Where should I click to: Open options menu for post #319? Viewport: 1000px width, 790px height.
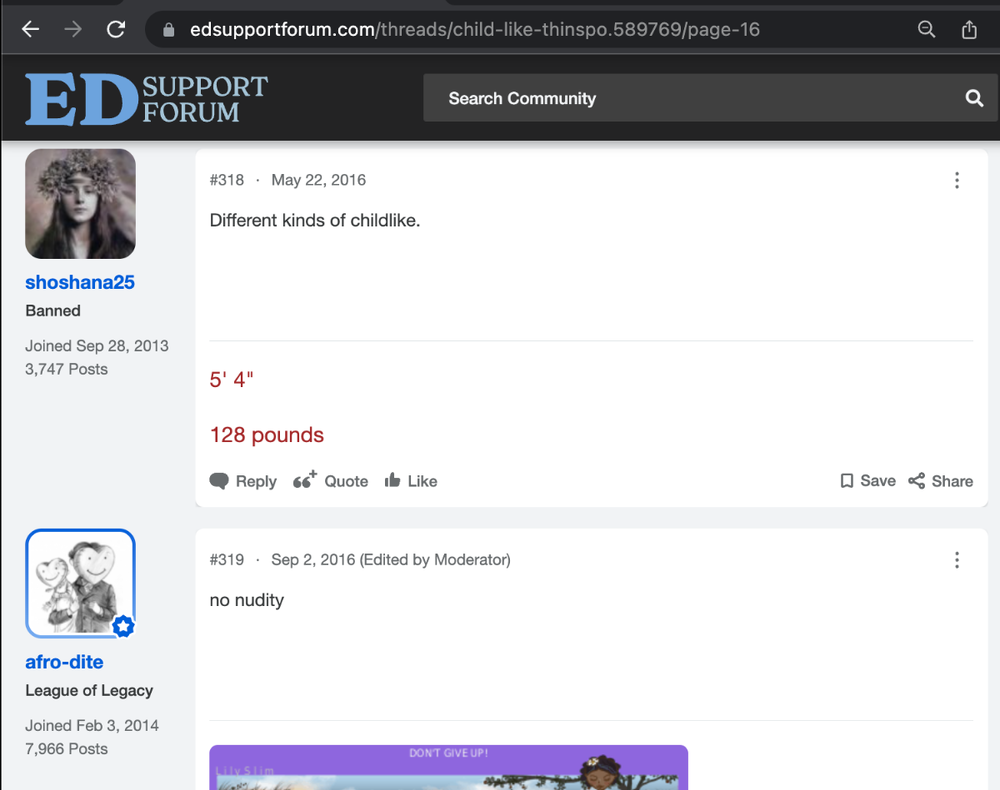[957, 560]
